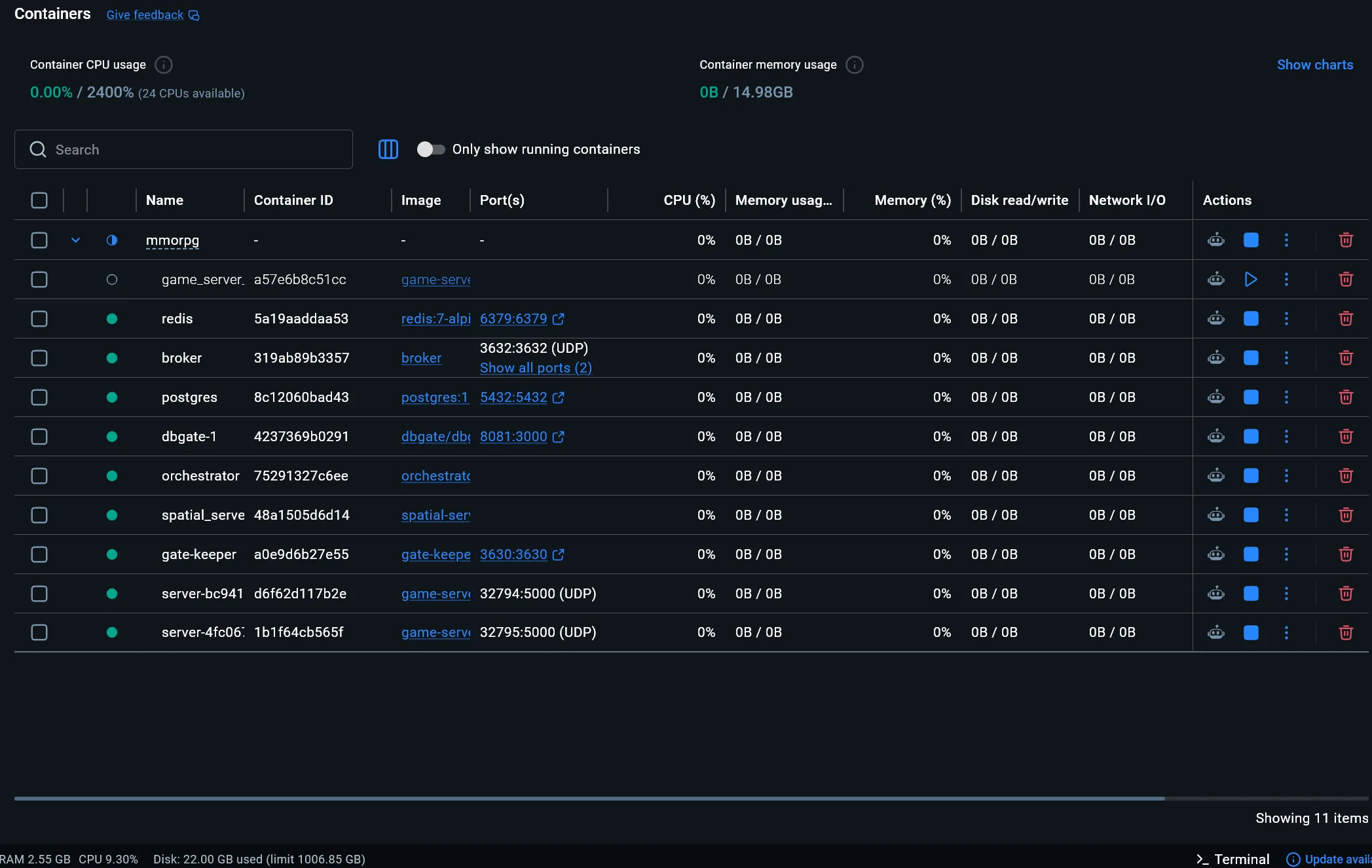Stop the orchestrator container
The width and height of the screenshot is (1372, 868).
[1251, 476]
